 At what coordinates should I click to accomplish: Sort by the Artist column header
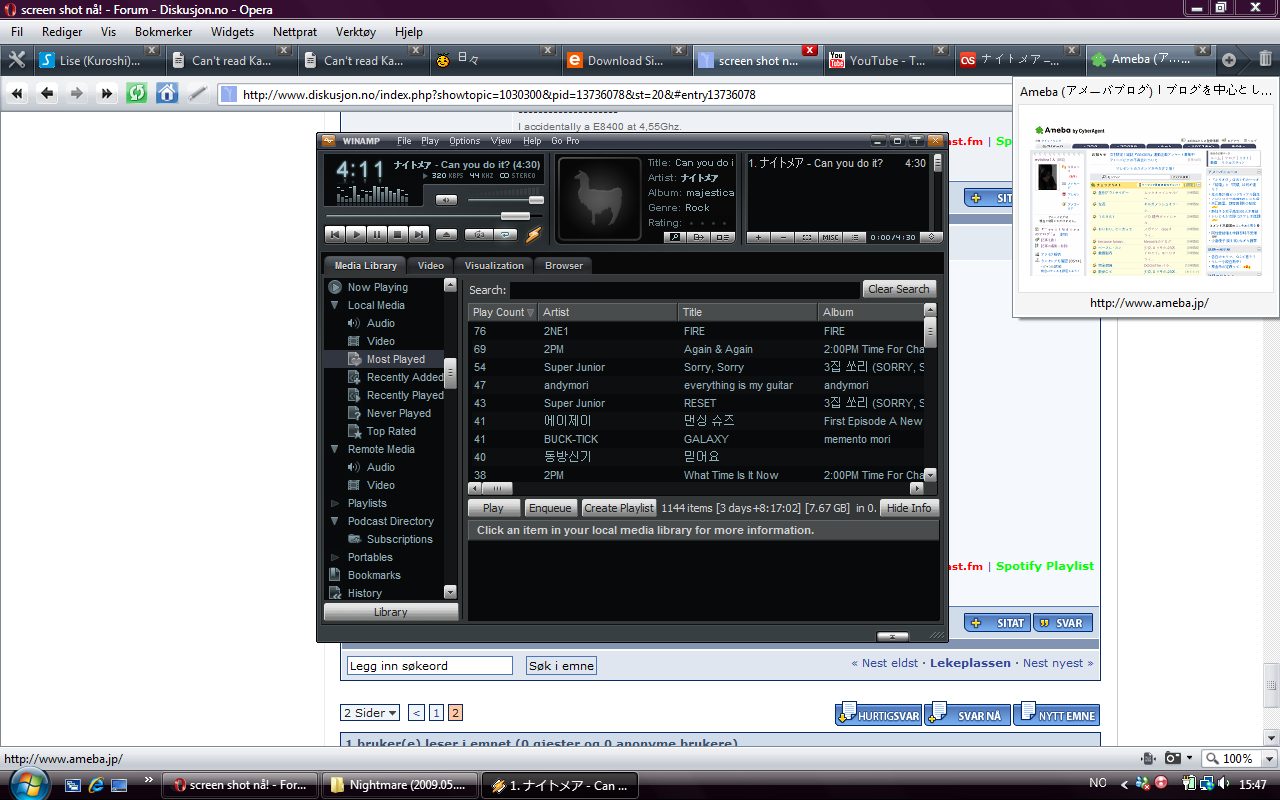[608, 312]
